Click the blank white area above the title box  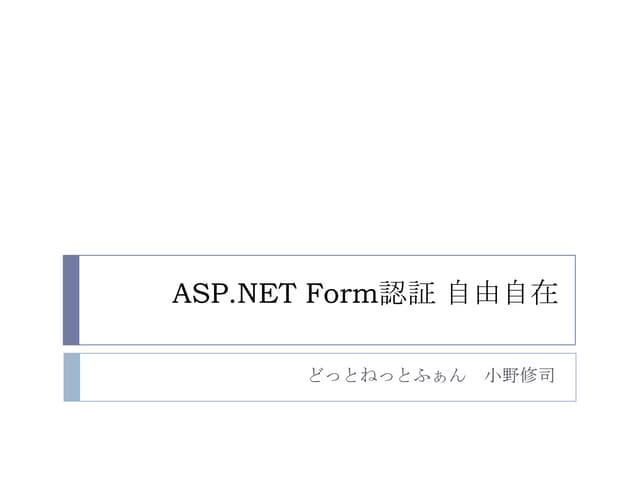click(320, 130)
